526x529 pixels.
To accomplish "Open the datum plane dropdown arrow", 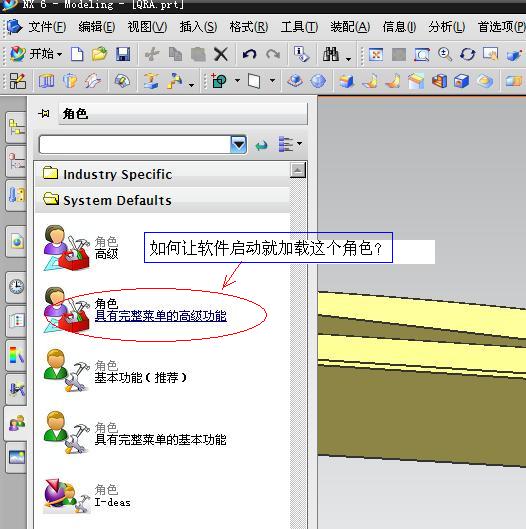I will [x=272, y=81].
